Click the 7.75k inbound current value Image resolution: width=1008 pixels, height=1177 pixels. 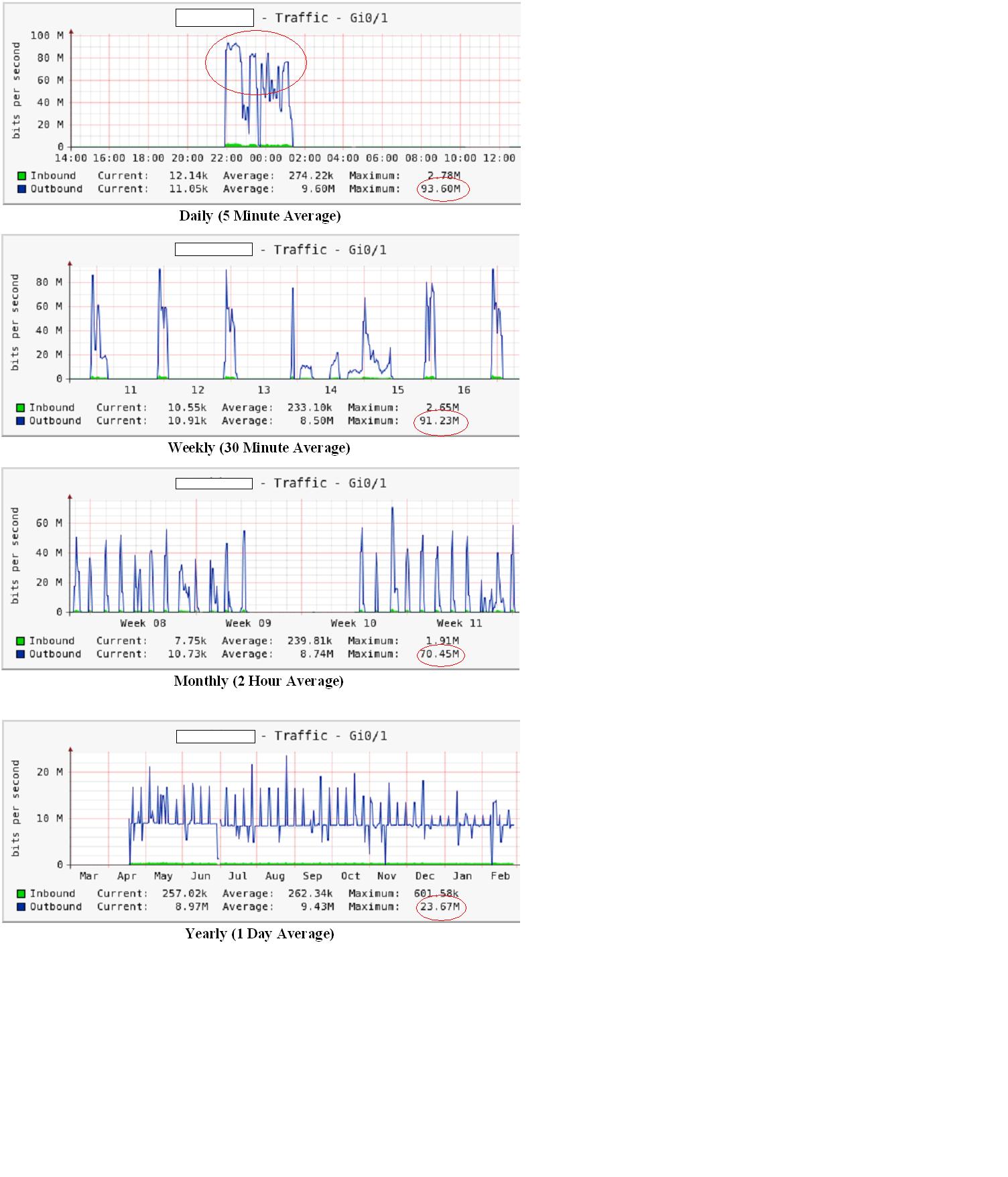(x=190, y=641)
